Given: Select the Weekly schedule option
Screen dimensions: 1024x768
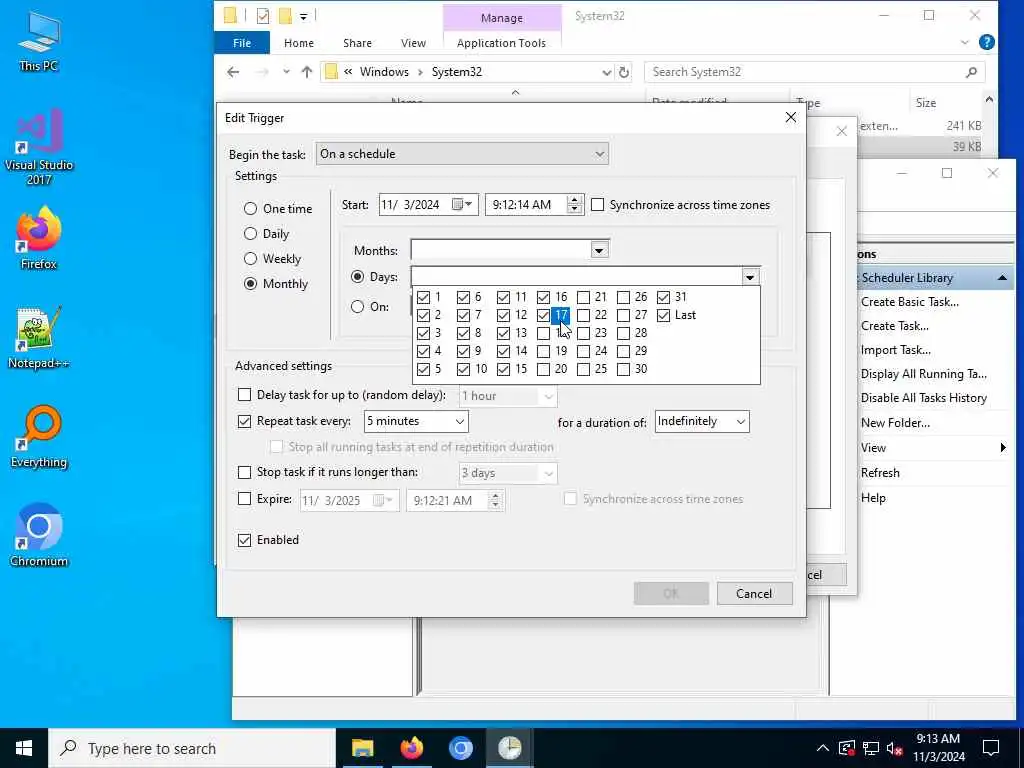Looking at the screenshot, I should [x=250, y=259].
